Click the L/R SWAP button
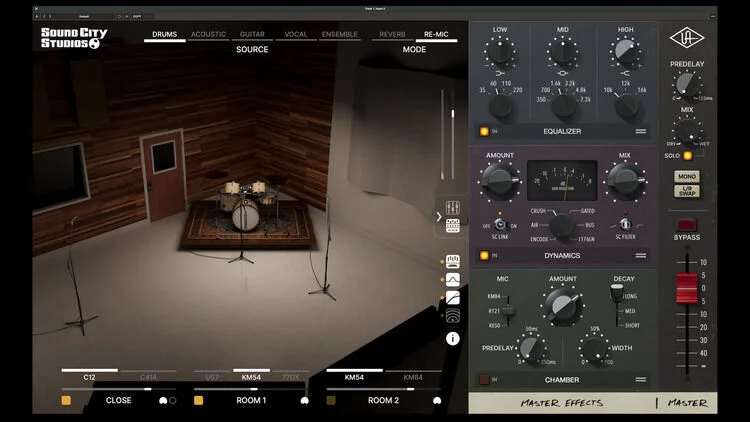 pyautogui.click(x=687, y=191)
